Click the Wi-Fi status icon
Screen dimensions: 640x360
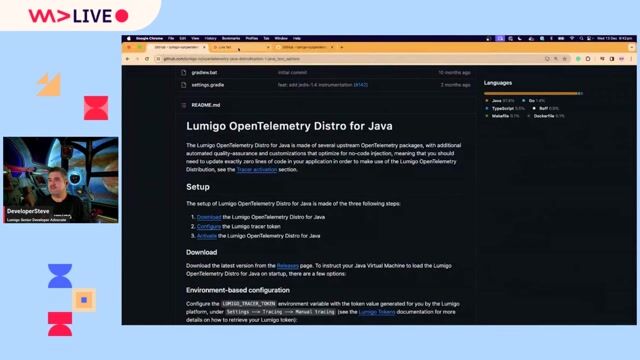(572, 38)
